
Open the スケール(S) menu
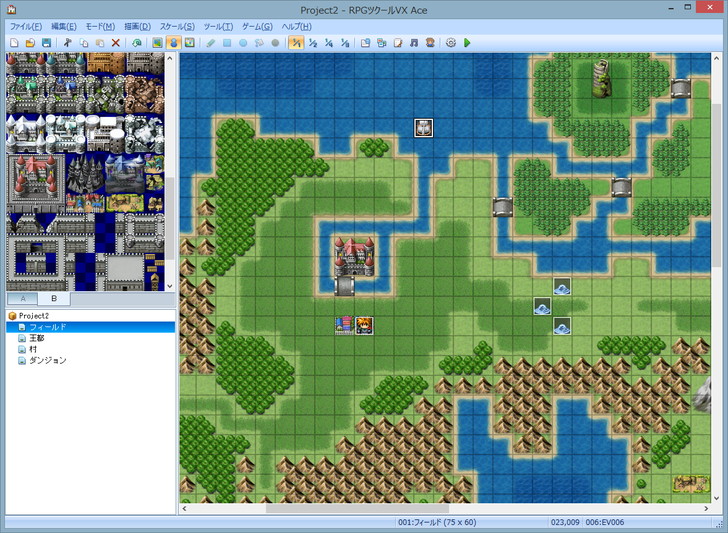click(x=177, y=26)
